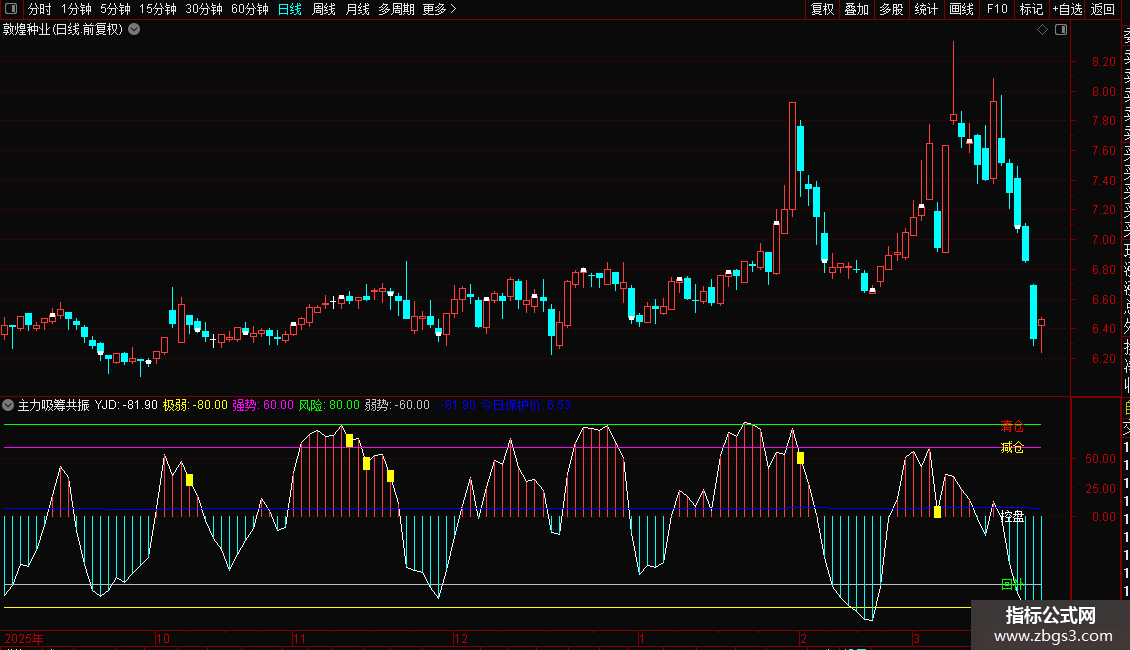Expand the 更多 periods list
1130x650 pixels.
pos(439,9)
